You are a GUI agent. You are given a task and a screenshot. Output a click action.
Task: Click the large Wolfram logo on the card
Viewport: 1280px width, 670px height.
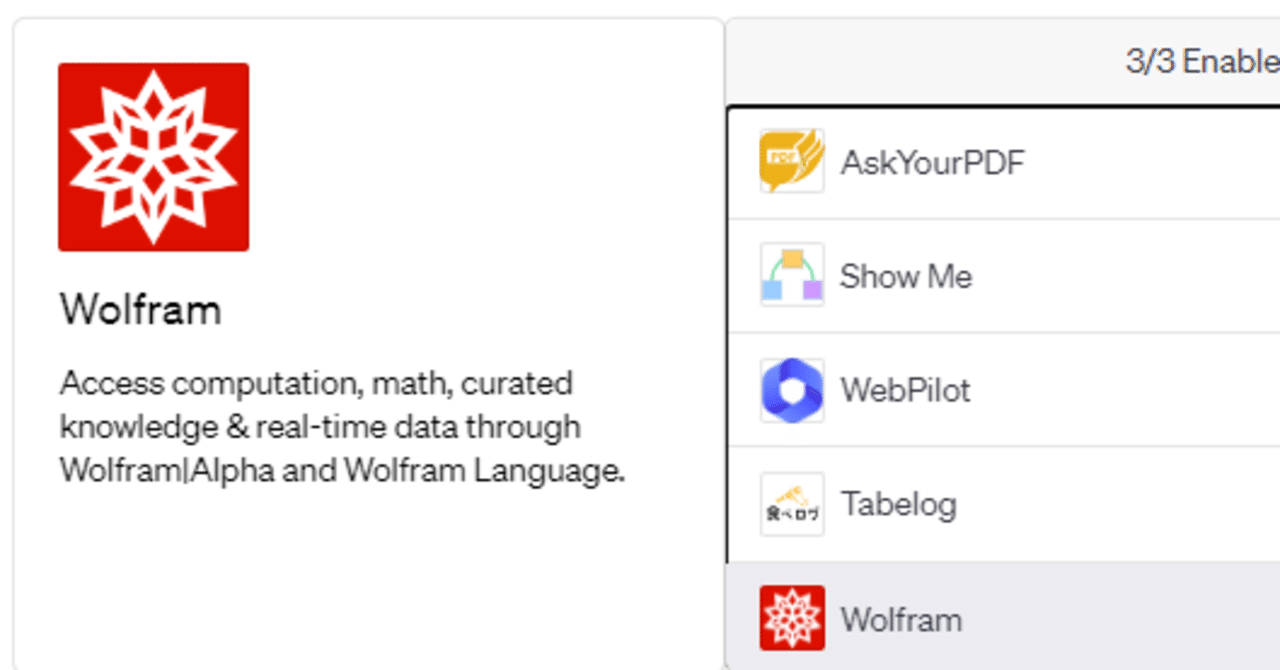[x=153, y=154]
